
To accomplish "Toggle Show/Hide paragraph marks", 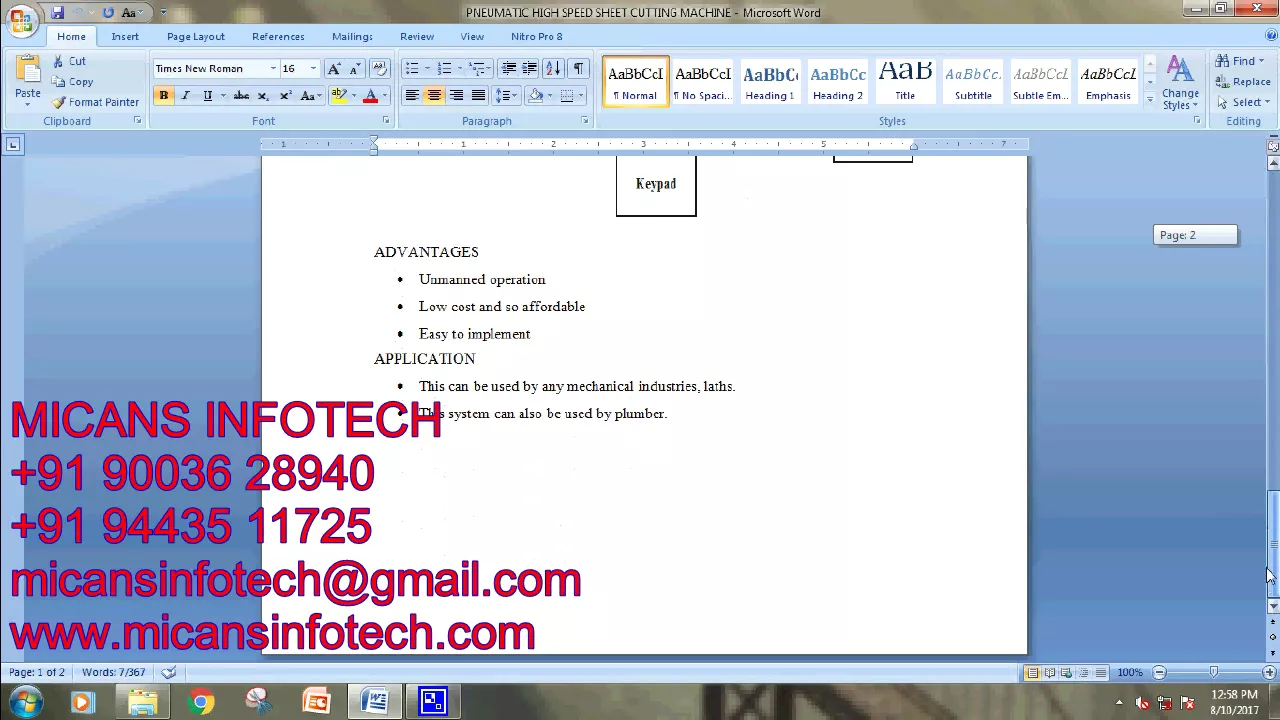I will pyautogui.click(x=578, y=69).
